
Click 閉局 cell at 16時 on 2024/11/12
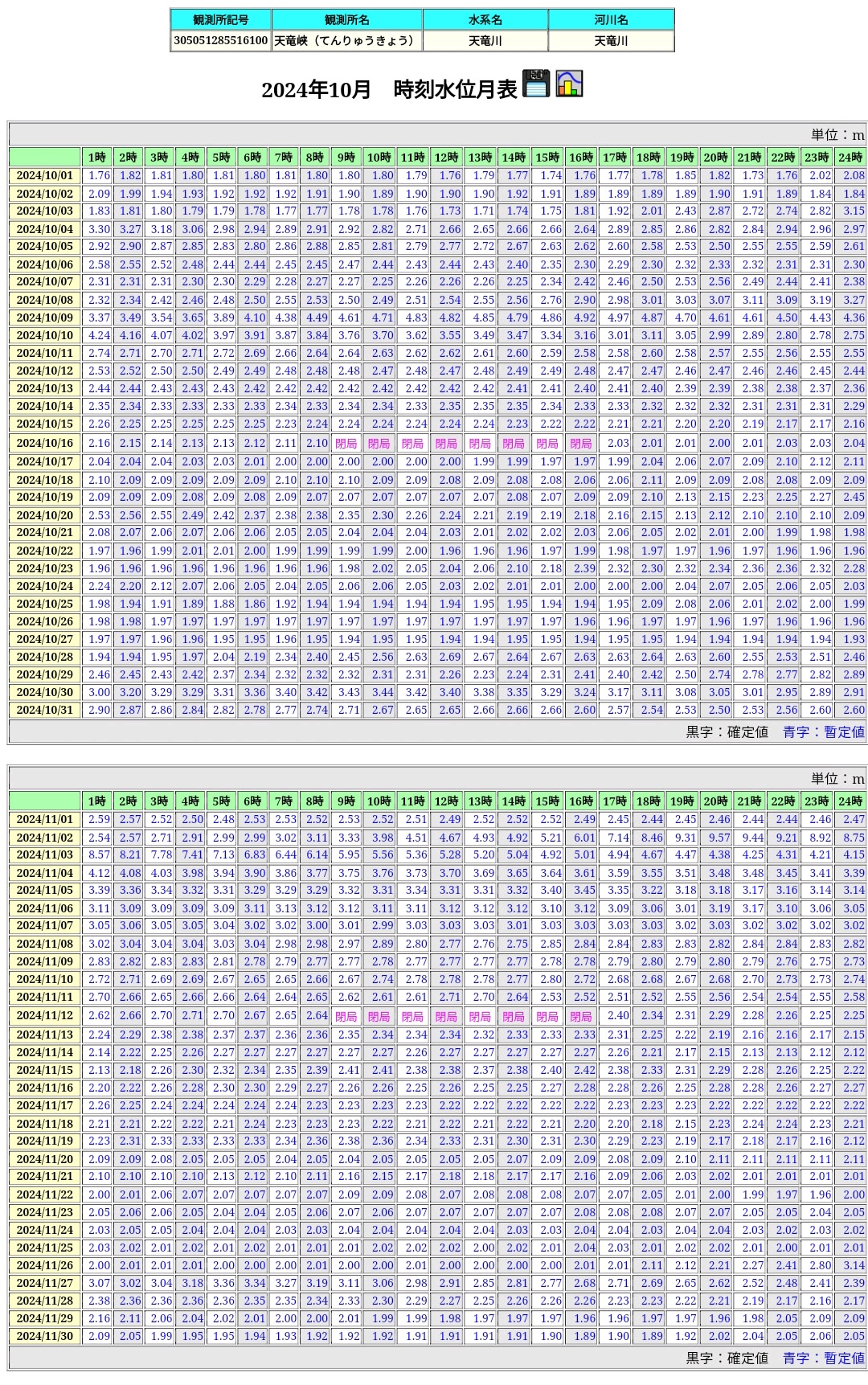pos(580,1017)
